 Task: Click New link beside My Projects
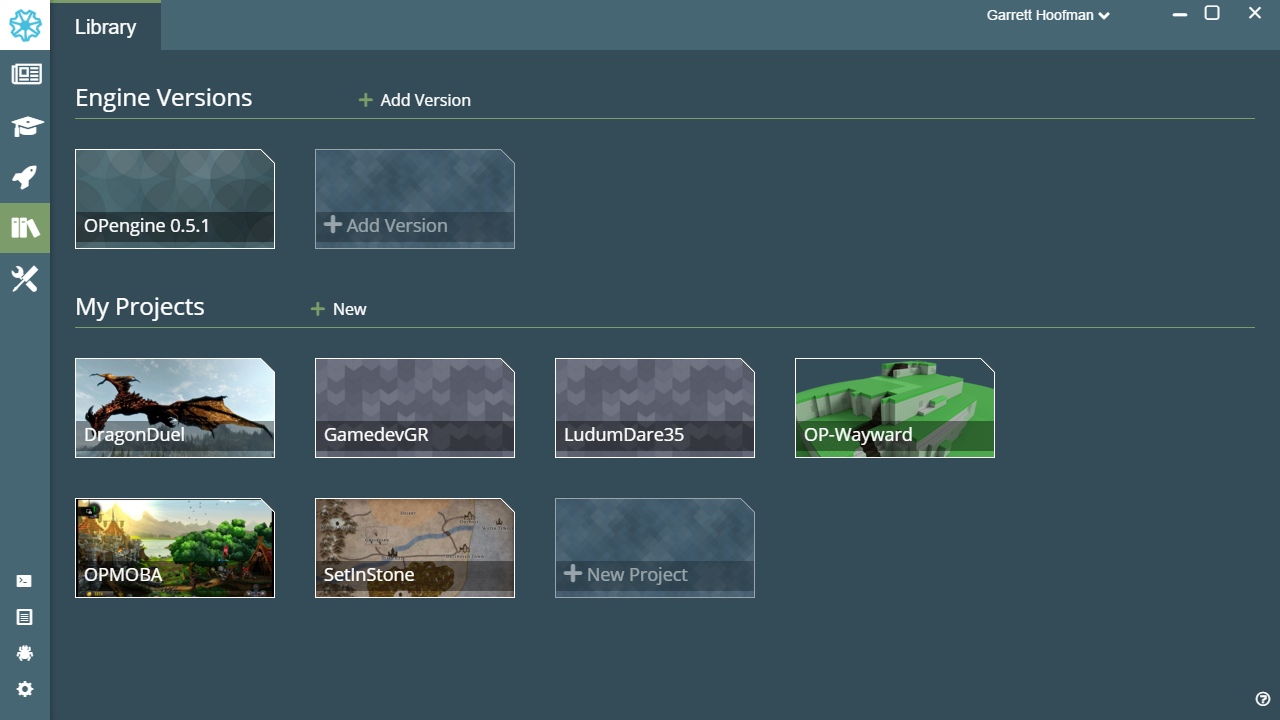(x=339, y=309)
